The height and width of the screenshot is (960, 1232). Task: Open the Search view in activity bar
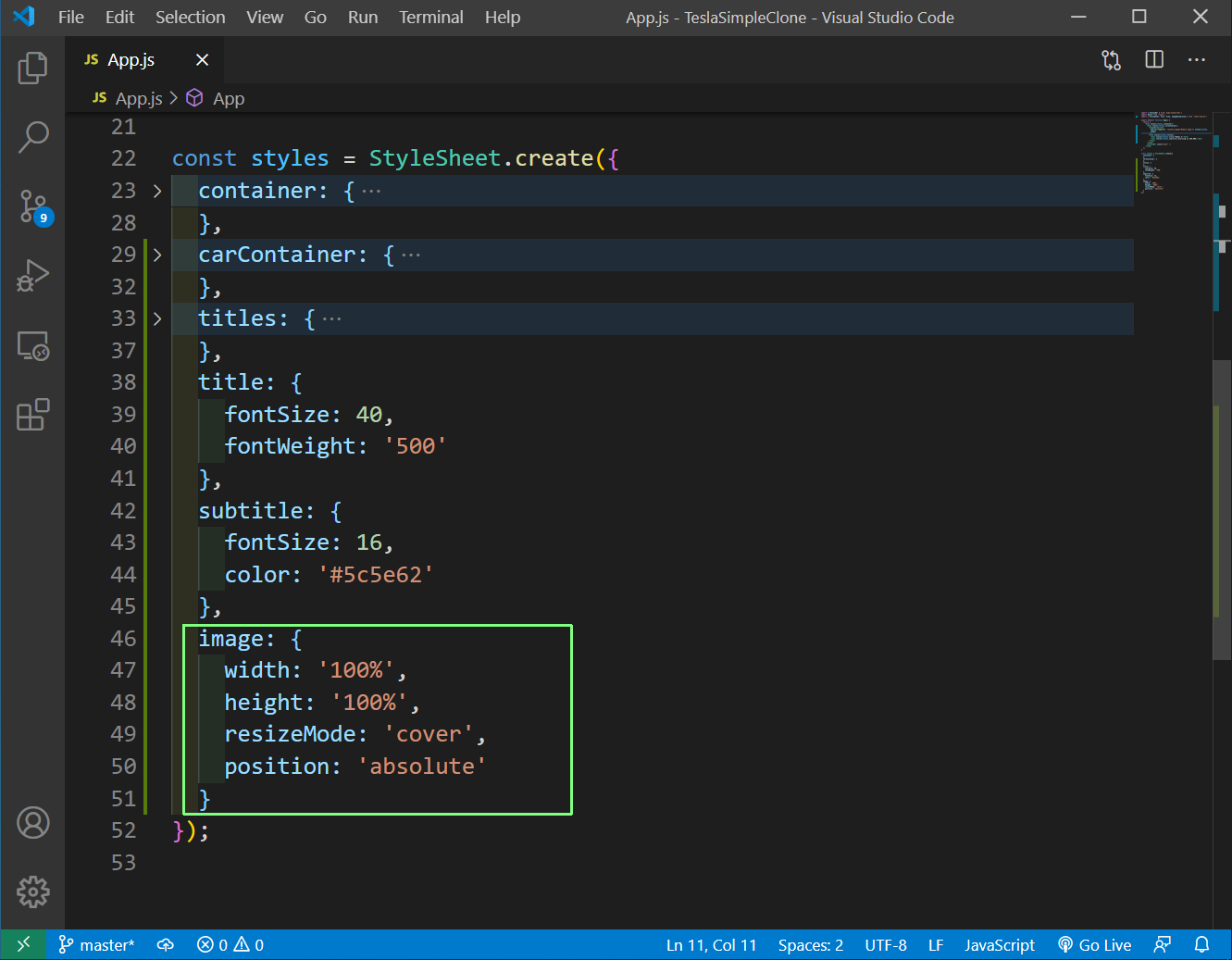coord(32,137)
